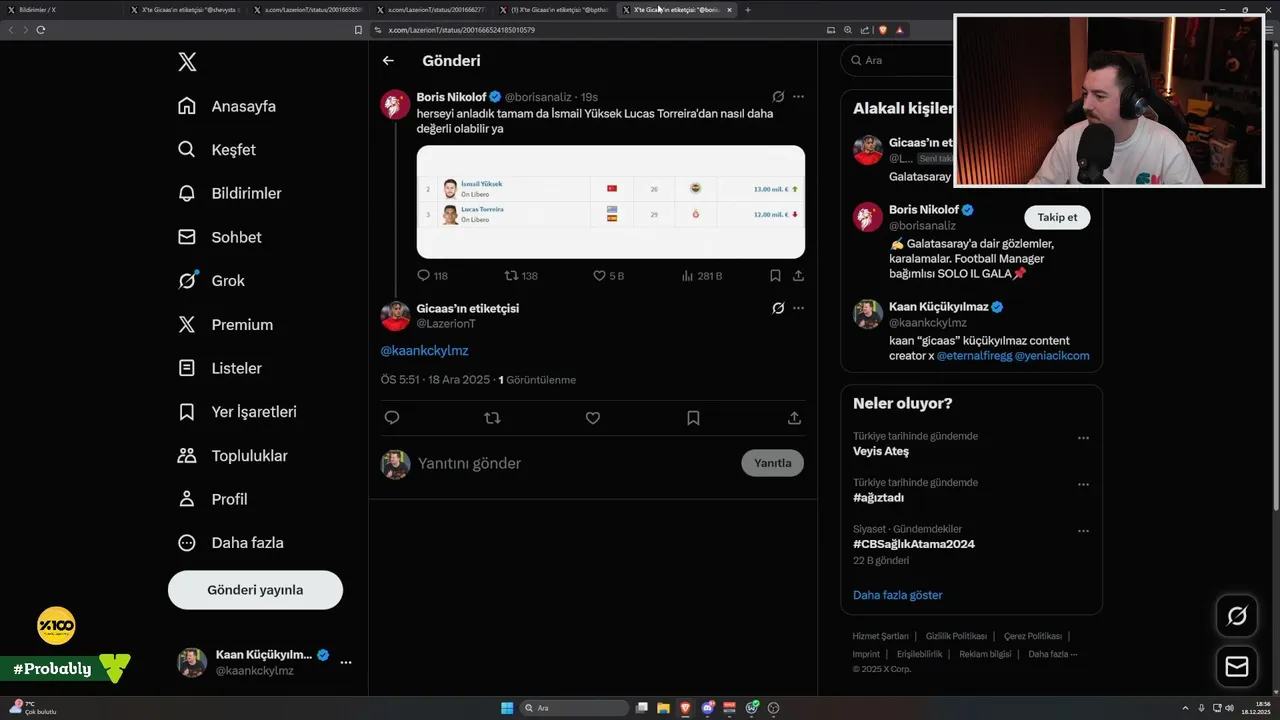Bookmark the @kaankckylmz post
The width and height of the screenshot is (1280, 720).
point(693,418)
